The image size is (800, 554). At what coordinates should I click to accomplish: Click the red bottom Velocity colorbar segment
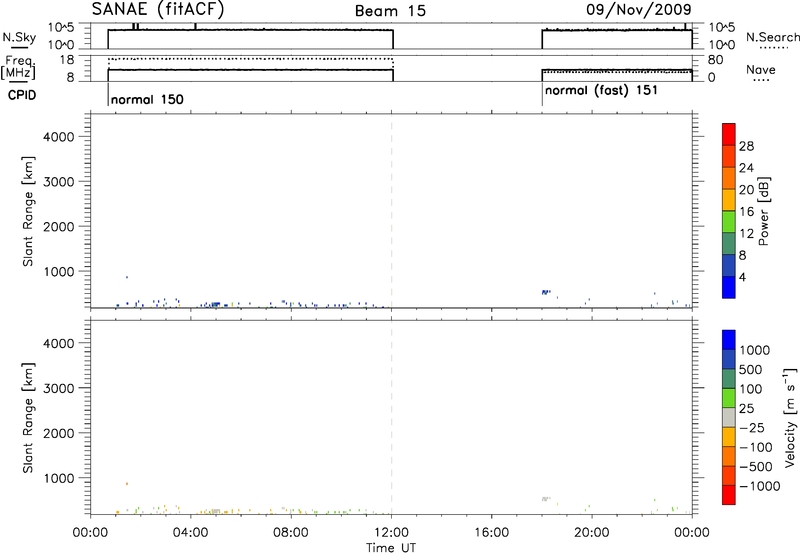729,495
